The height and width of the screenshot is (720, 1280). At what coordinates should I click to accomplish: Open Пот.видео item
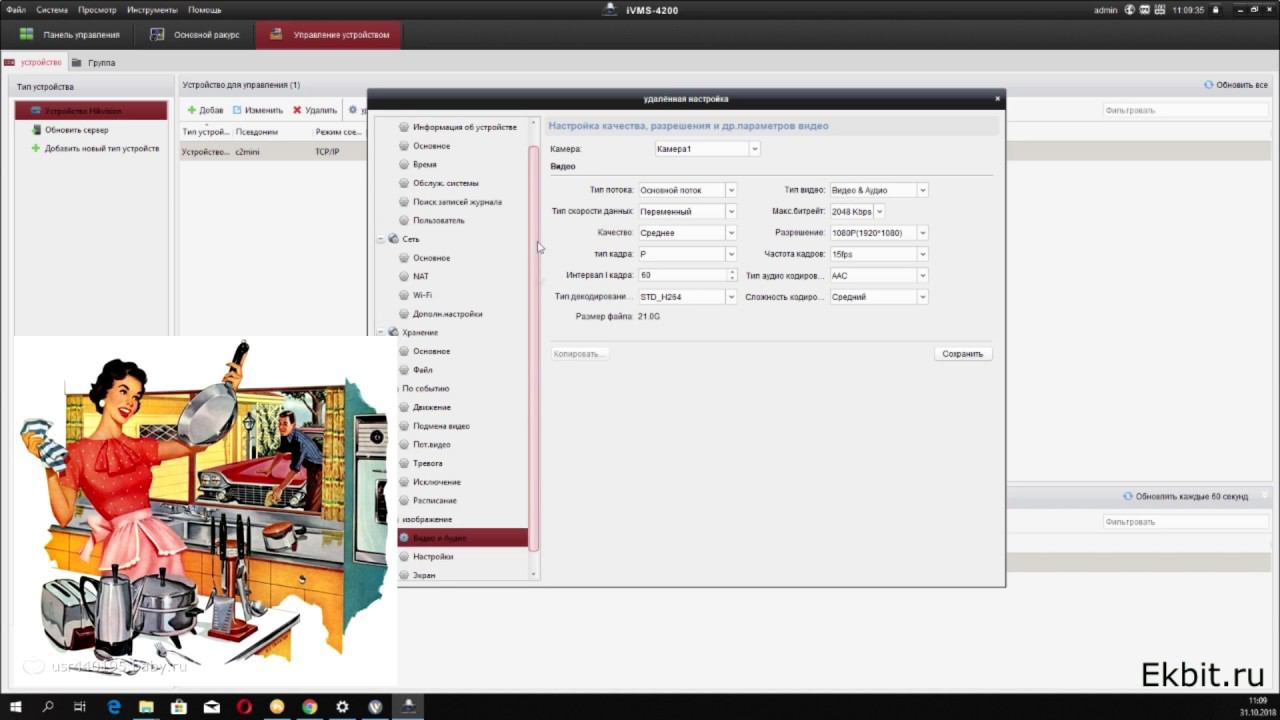tap(431, 444)
